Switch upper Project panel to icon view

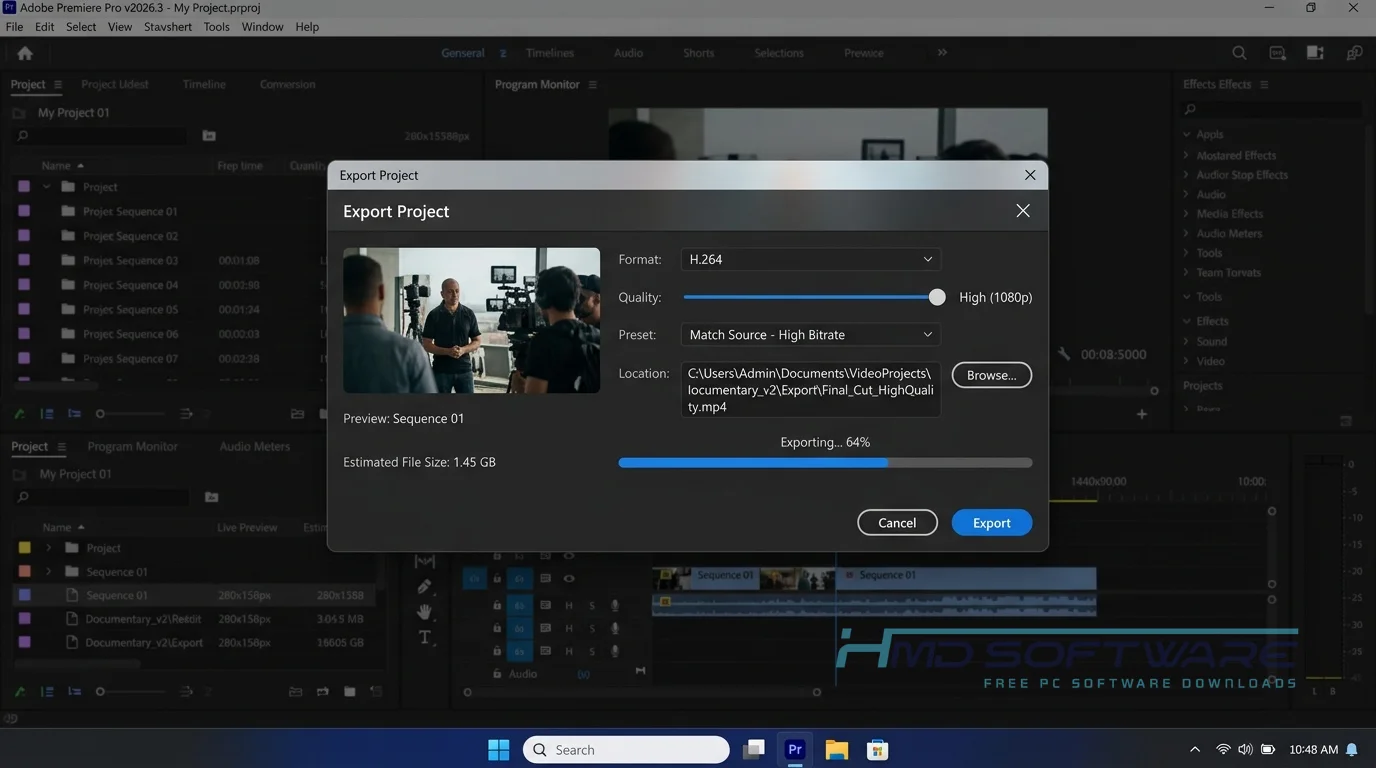[x=74, y=413]
